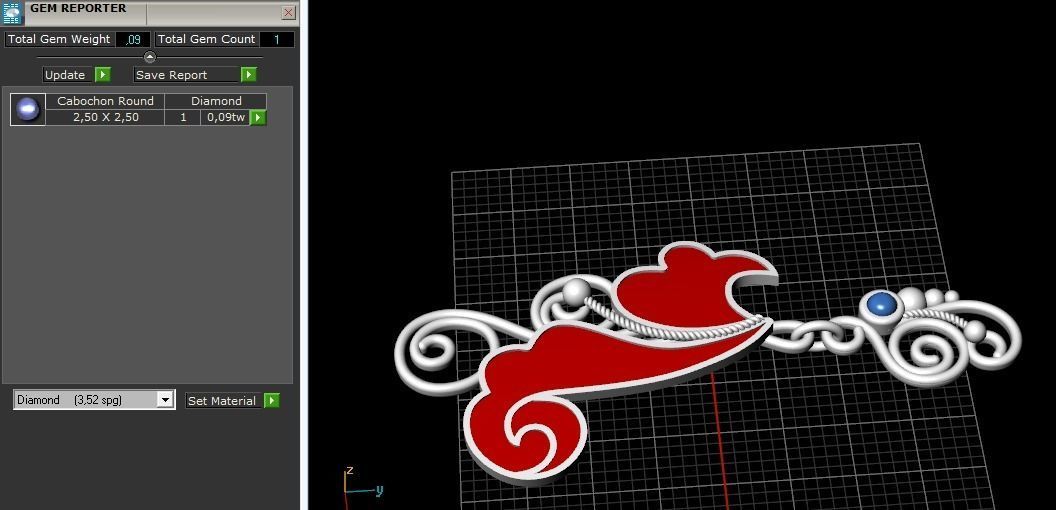The width and height of the screenshot is (1056, 510).
Task: Select the cabochon gem thumbnail
Action: (28, 110)
